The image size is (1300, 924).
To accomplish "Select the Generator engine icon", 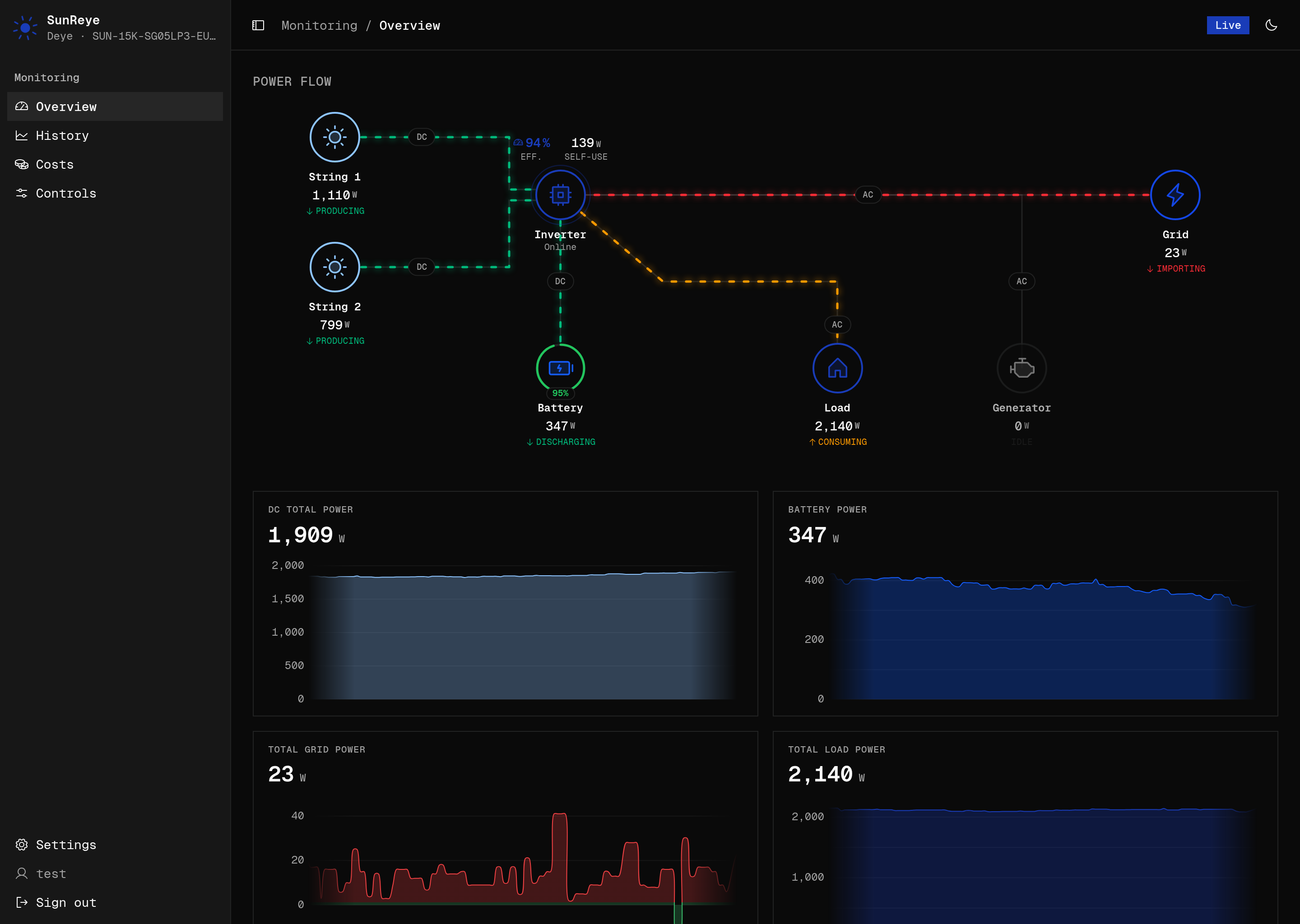I will click(1021, 368).
